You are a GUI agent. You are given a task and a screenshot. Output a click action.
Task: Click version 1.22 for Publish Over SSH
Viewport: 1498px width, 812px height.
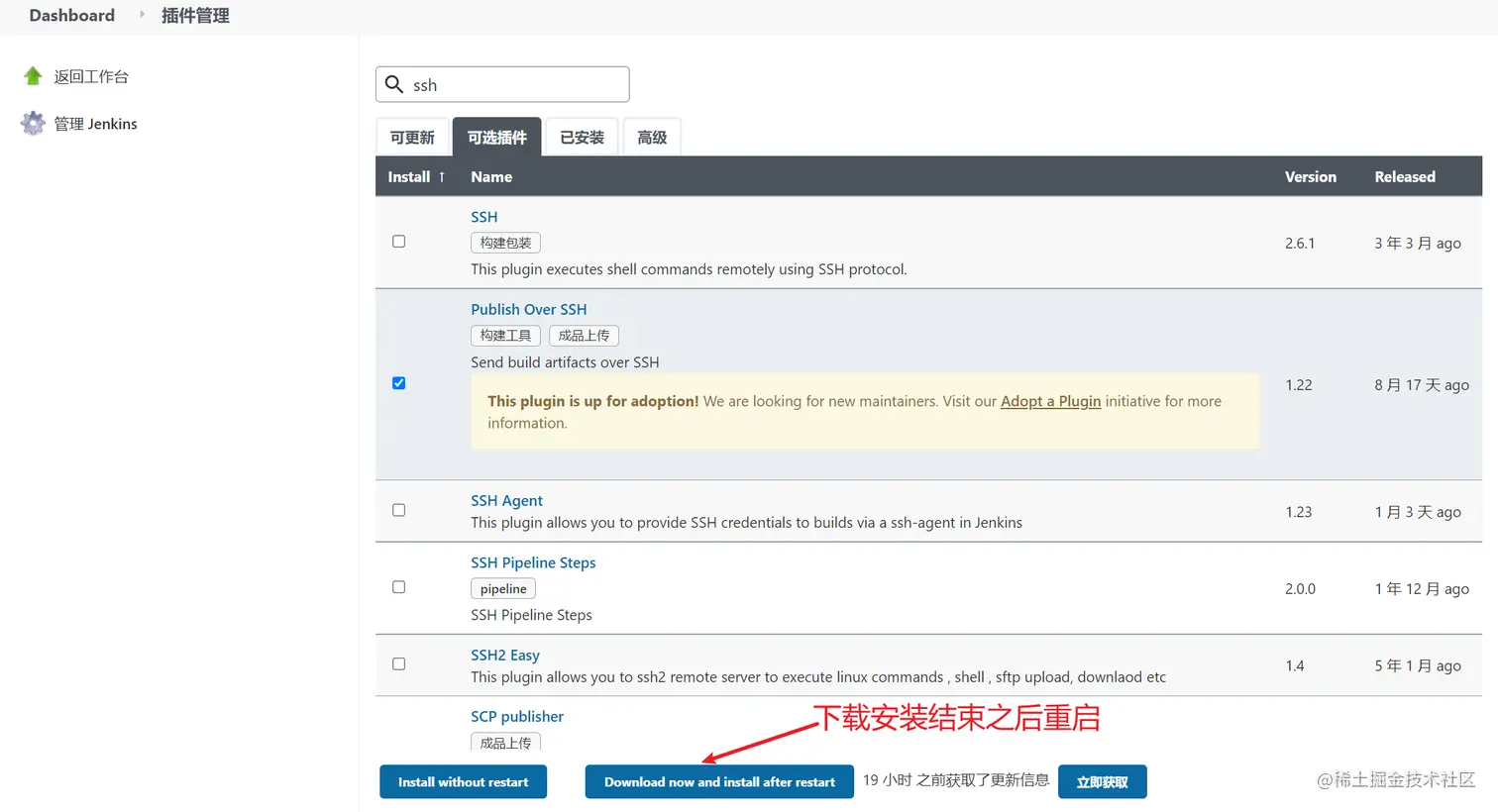coord(1299,385)
